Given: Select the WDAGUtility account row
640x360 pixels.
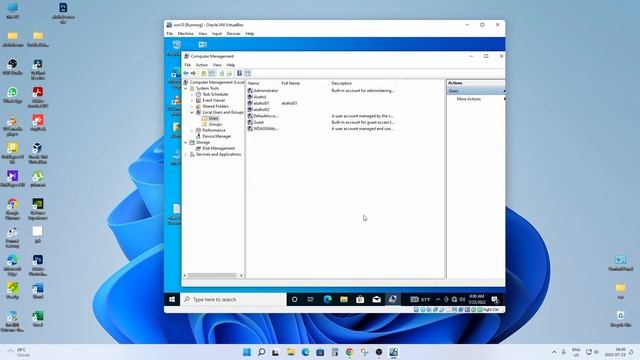Looking at the screenshot, I should pos(321,129).
